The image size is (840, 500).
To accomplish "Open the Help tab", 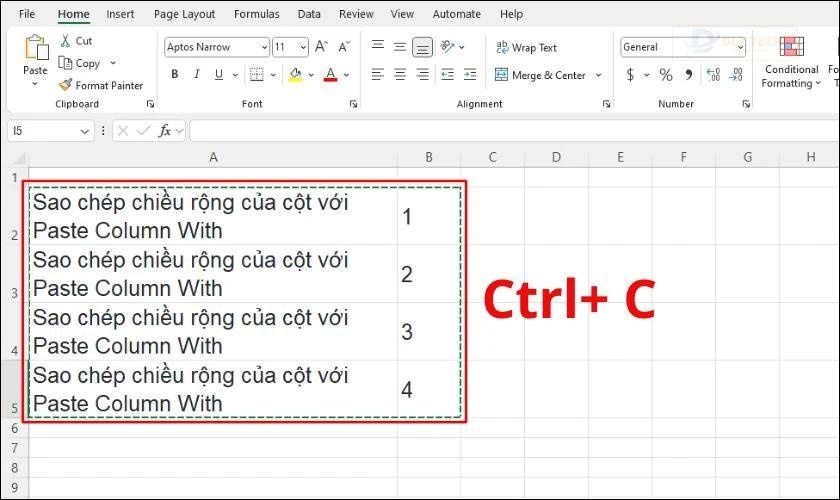I will click(511, 14).
